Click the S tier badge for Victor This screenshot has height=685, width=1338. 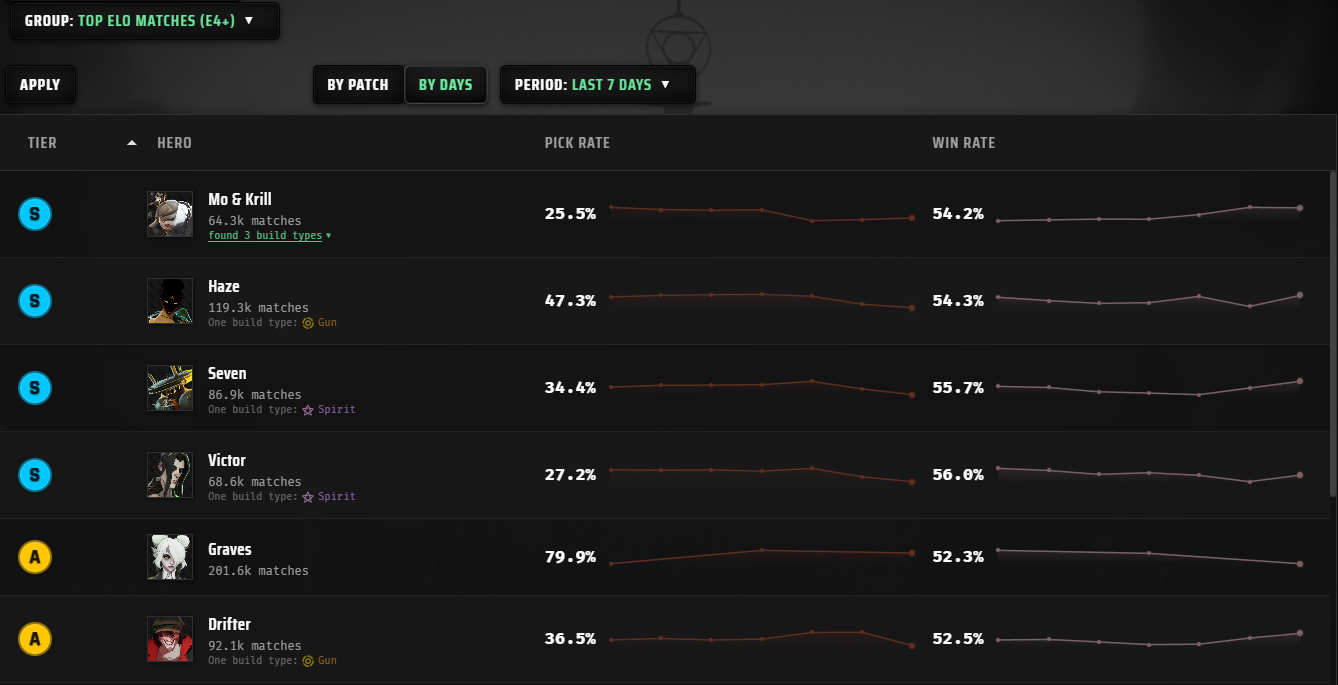pyautogui.click(x=35, y=474)
